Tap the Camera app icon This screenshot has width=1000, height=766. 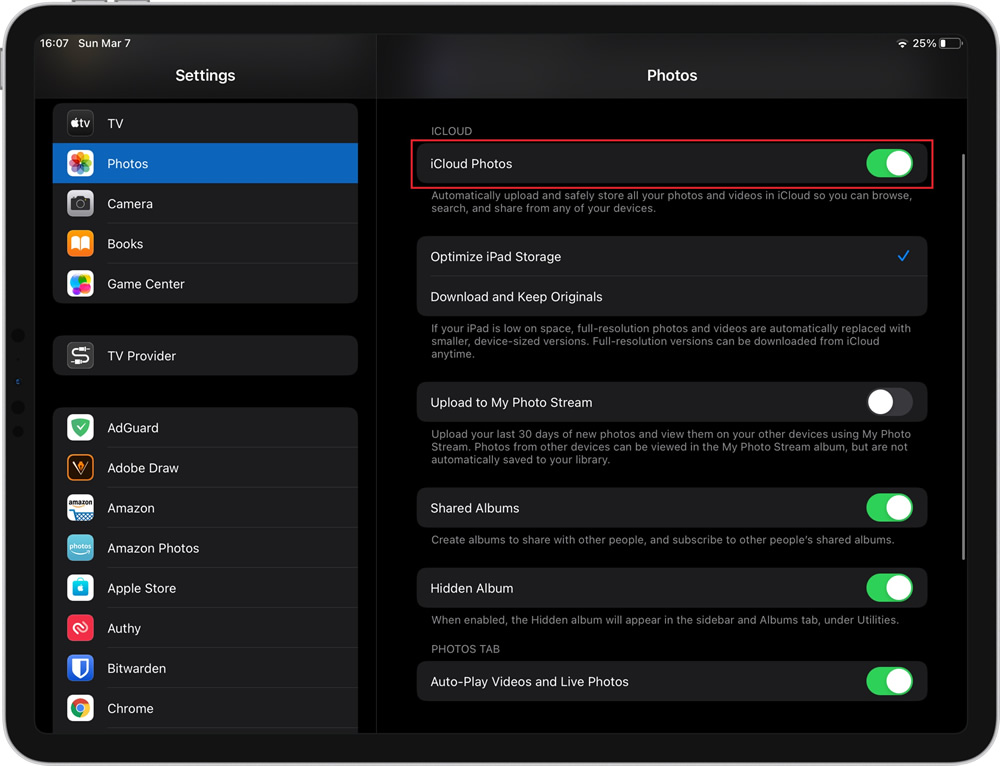tap(80, 203)
